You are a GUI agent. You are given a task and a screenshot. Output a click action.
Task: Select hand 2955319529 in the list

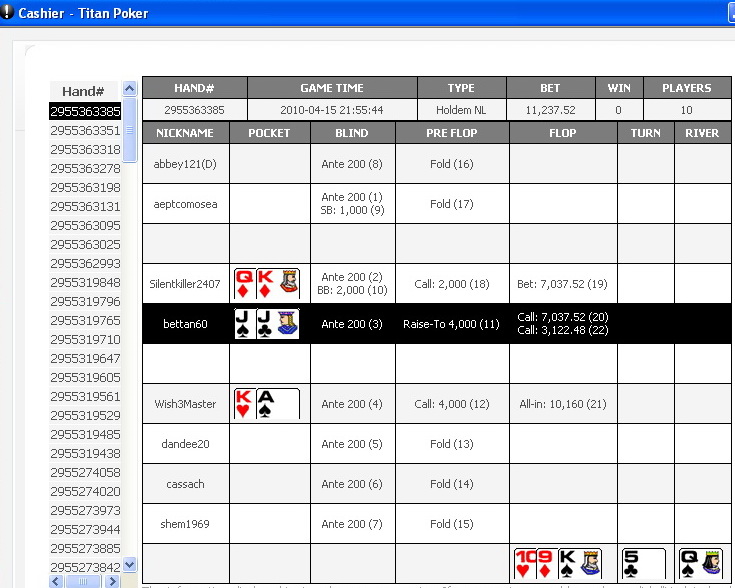85,415
